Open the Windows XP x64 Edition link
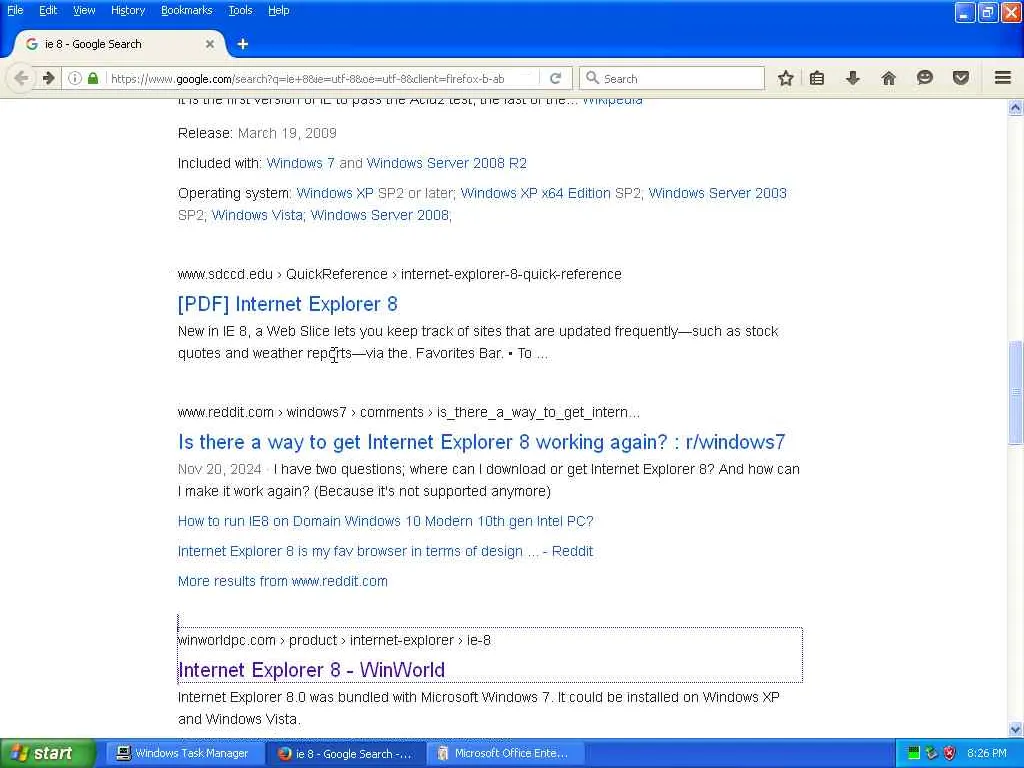This screenshot has width=1024, height=768. point(536,193)
